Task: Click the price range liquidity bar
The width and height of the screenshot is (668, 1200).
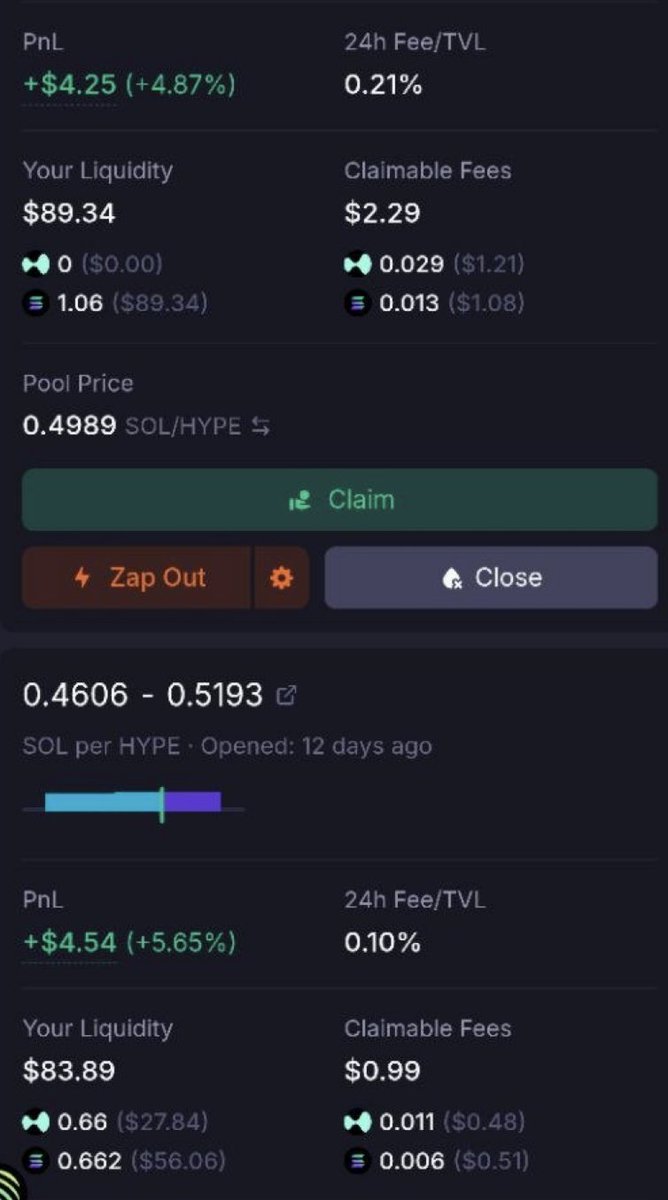Action: [x=133, y=802]
